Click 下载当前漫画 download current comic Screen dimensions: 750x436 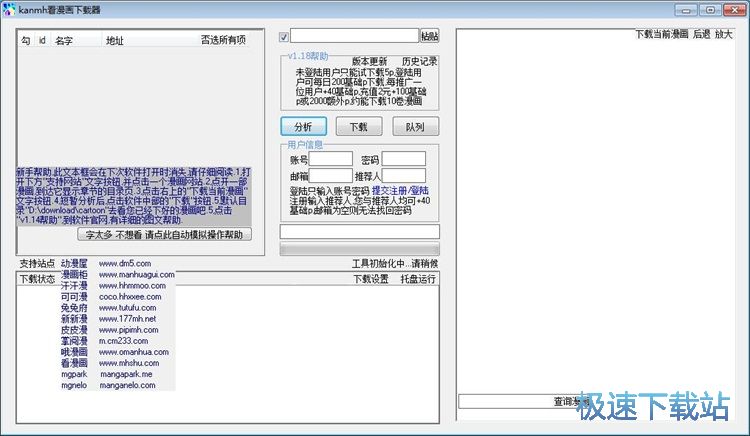coord(662,34)
